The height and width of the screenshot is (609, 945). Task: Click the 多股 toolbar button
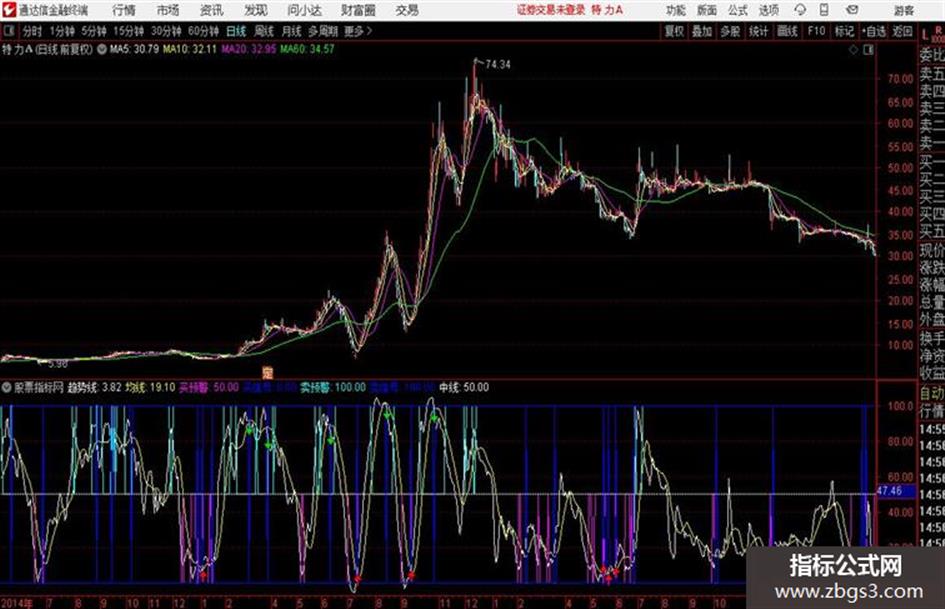[730, 31]
